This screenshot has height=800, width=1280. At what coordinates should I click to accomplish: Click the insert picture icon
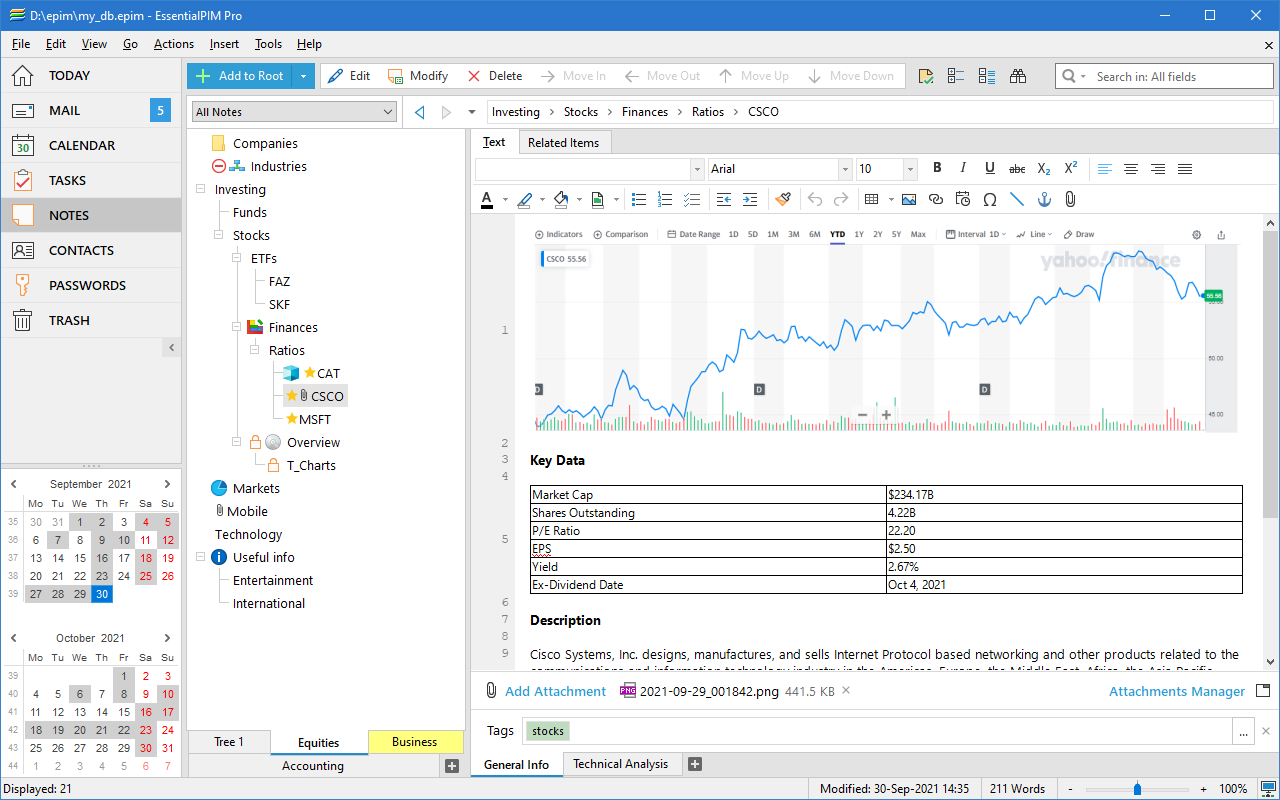pos(908,199)
